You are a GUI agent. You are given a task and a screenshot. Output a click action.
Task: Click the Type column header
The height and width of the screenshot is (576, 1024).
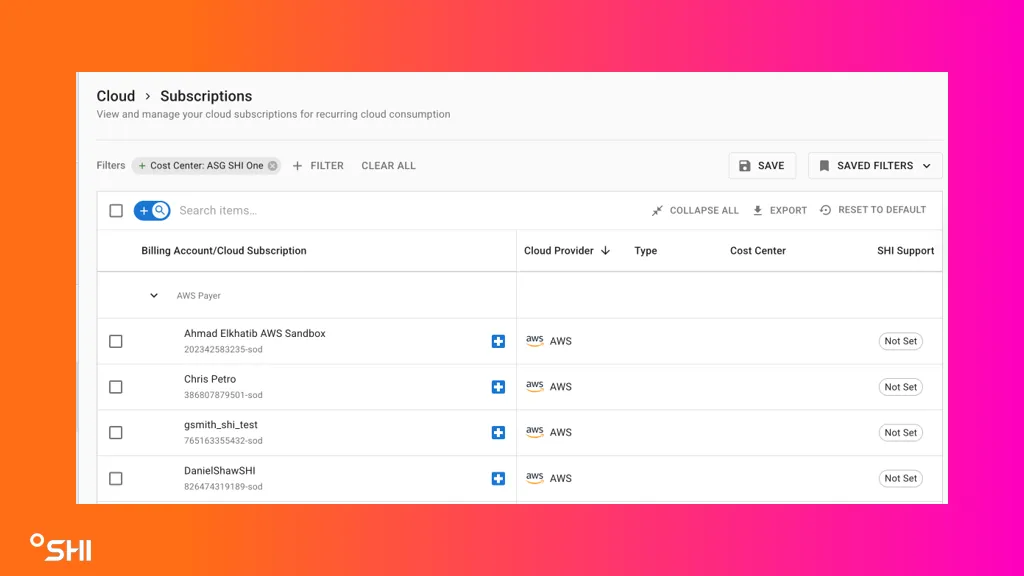pyautogui.click(x=646, y=251)
